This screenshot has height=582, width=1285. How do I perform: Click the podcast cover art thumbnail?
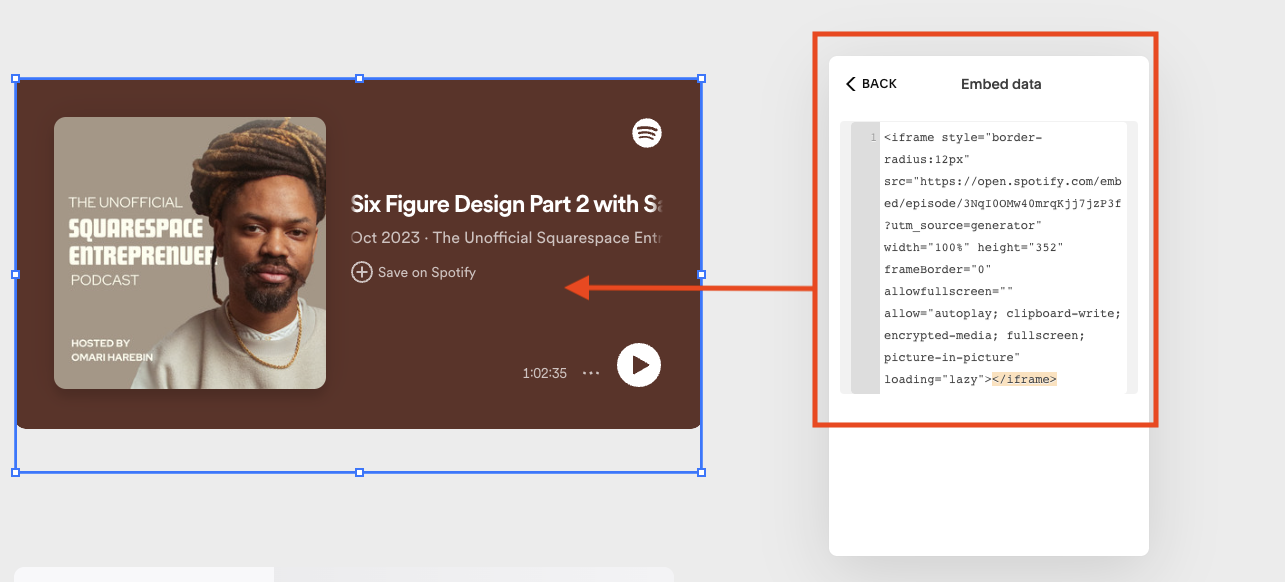pyautogui.click(x=190, y=253)
